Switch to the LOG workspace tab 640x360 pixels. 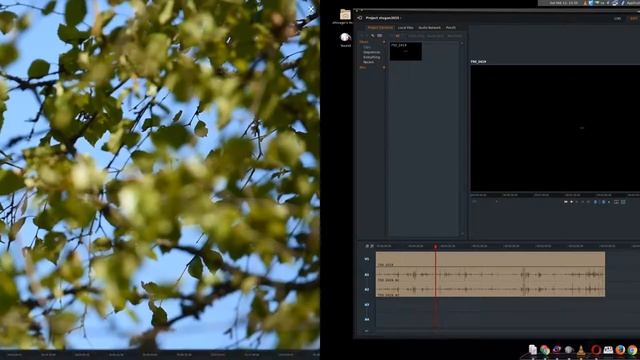click(x=618, y=18)
